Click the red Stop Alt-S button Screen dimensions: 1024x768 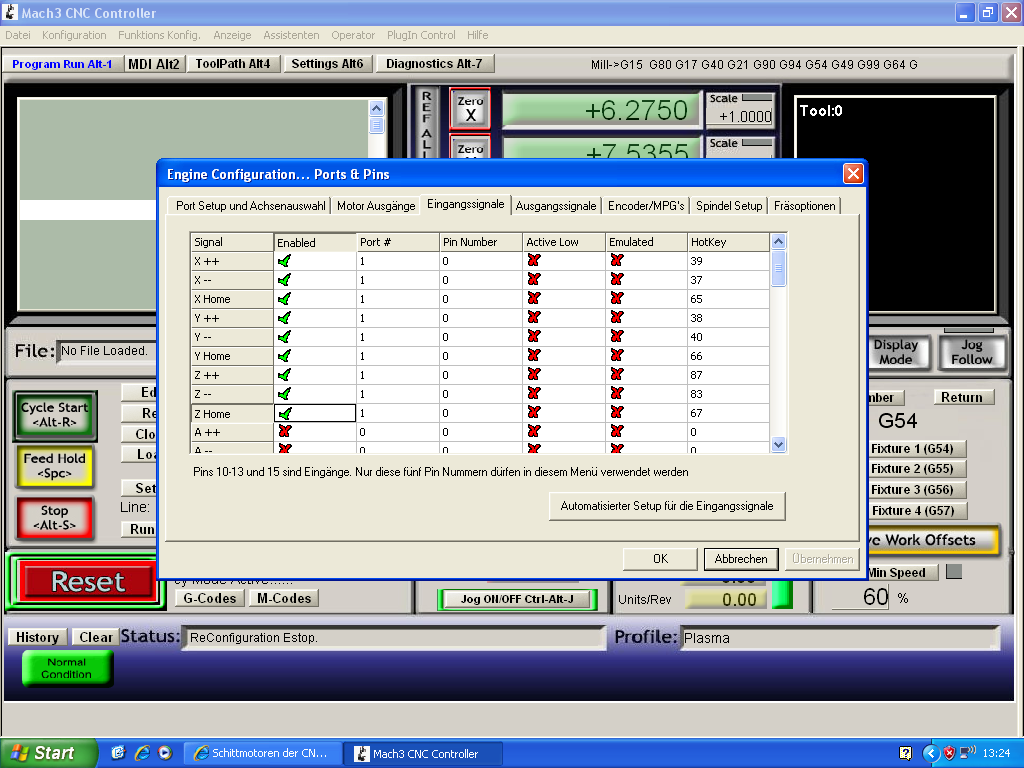pyautogui.click(x=55, y=518)
